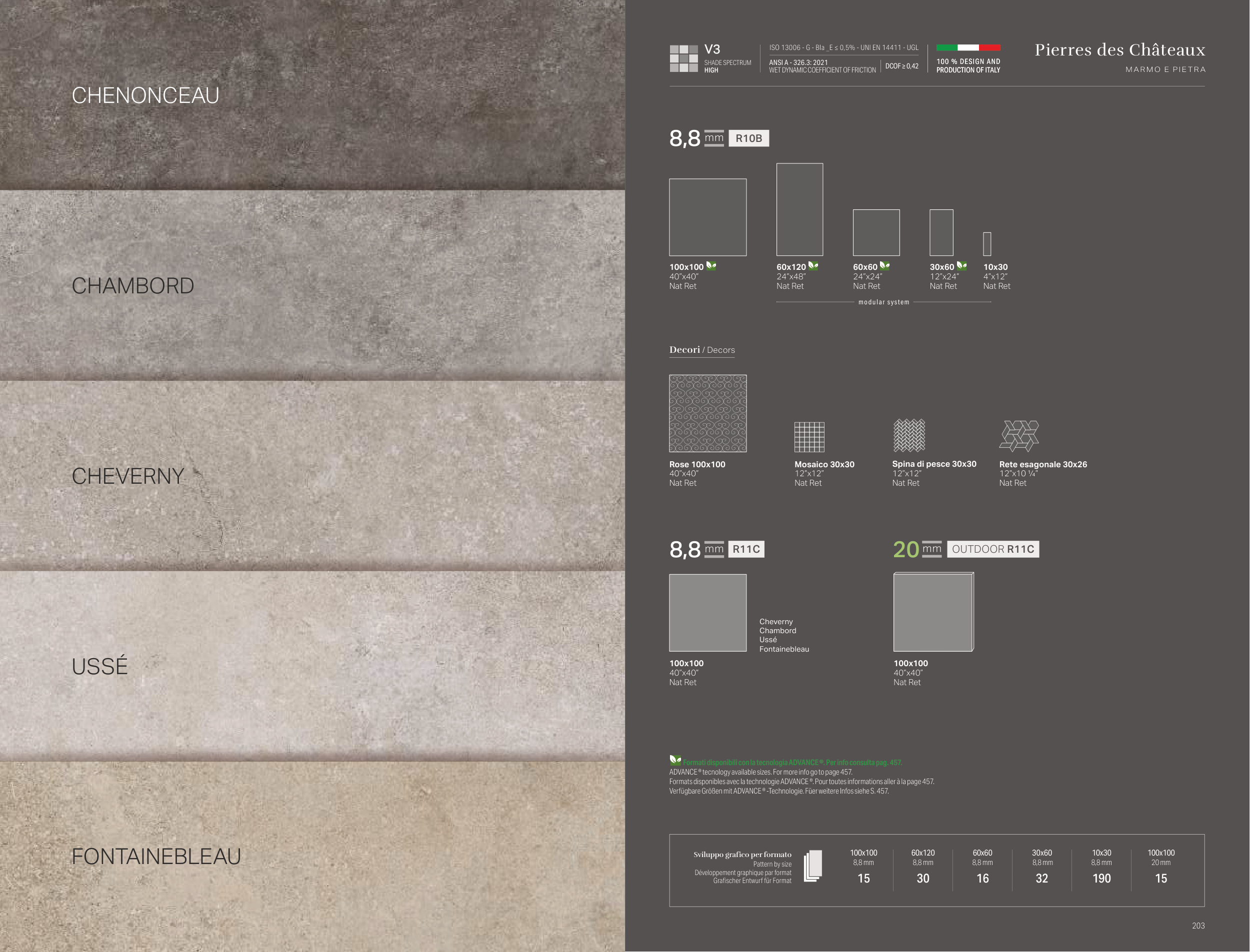Click the green leaf next to 100x100
This screenshot has height=952, width=1250.
click(711, 265)
